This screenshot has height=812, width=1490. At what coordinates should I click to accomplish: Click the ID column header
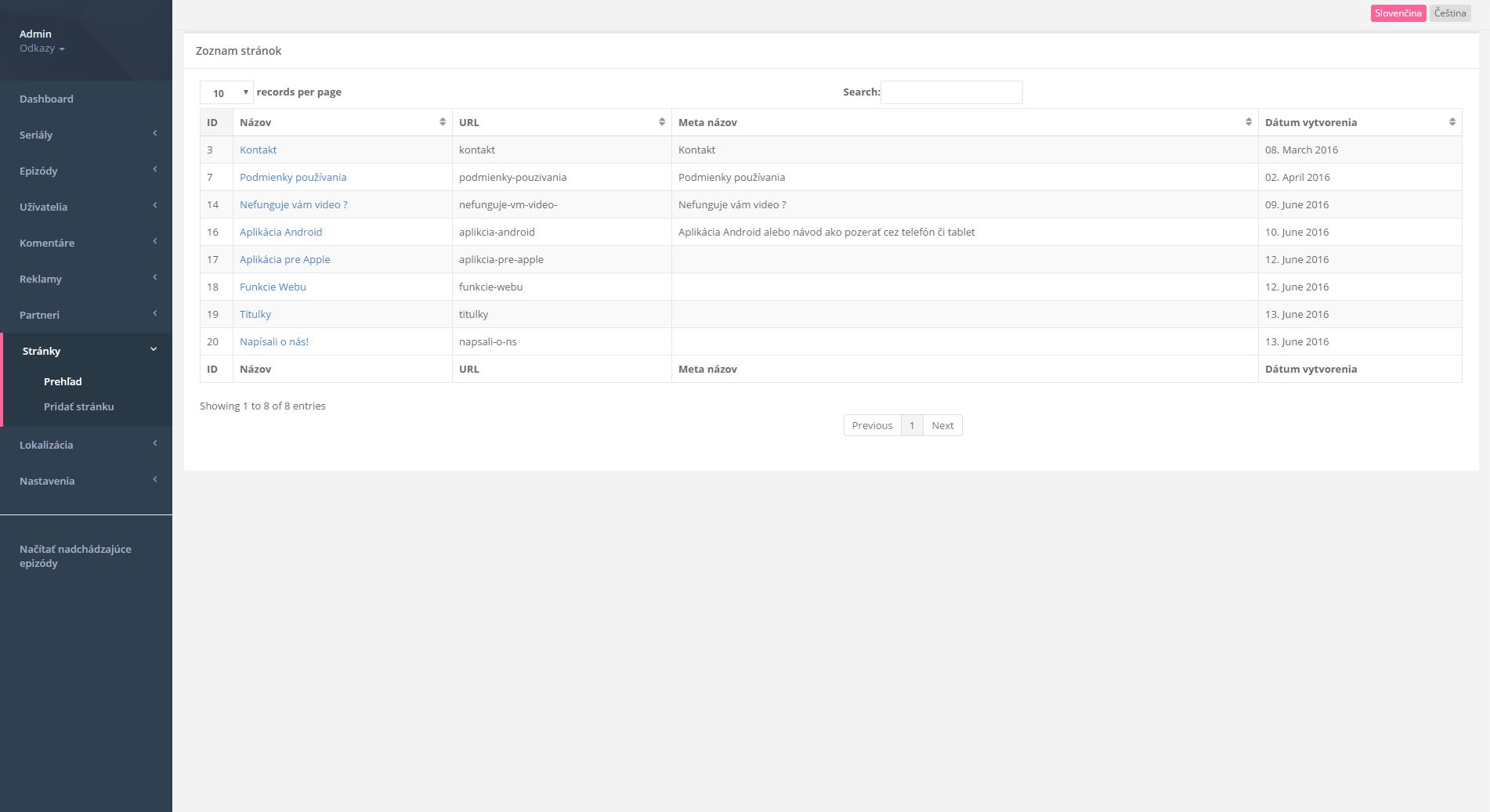[x=216, y=122]
